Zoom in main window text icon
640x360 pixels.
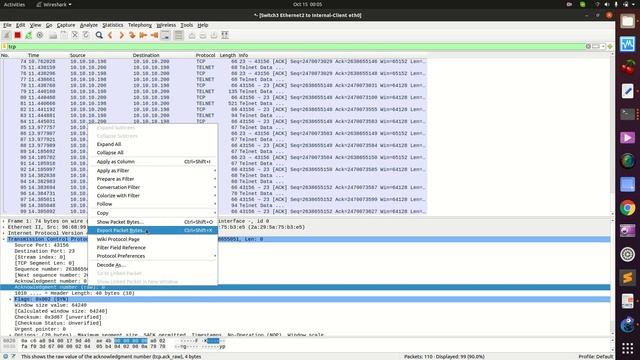click(192, 36)
